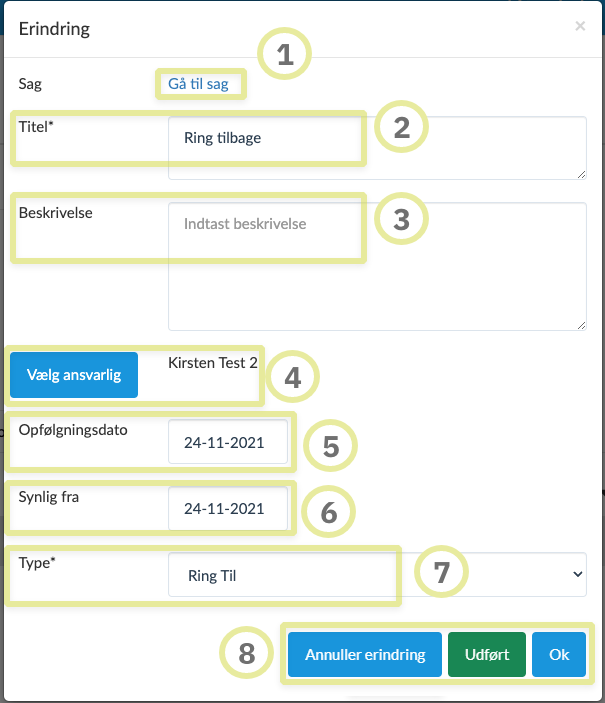Click into the Titel text field

click(376, 146)
